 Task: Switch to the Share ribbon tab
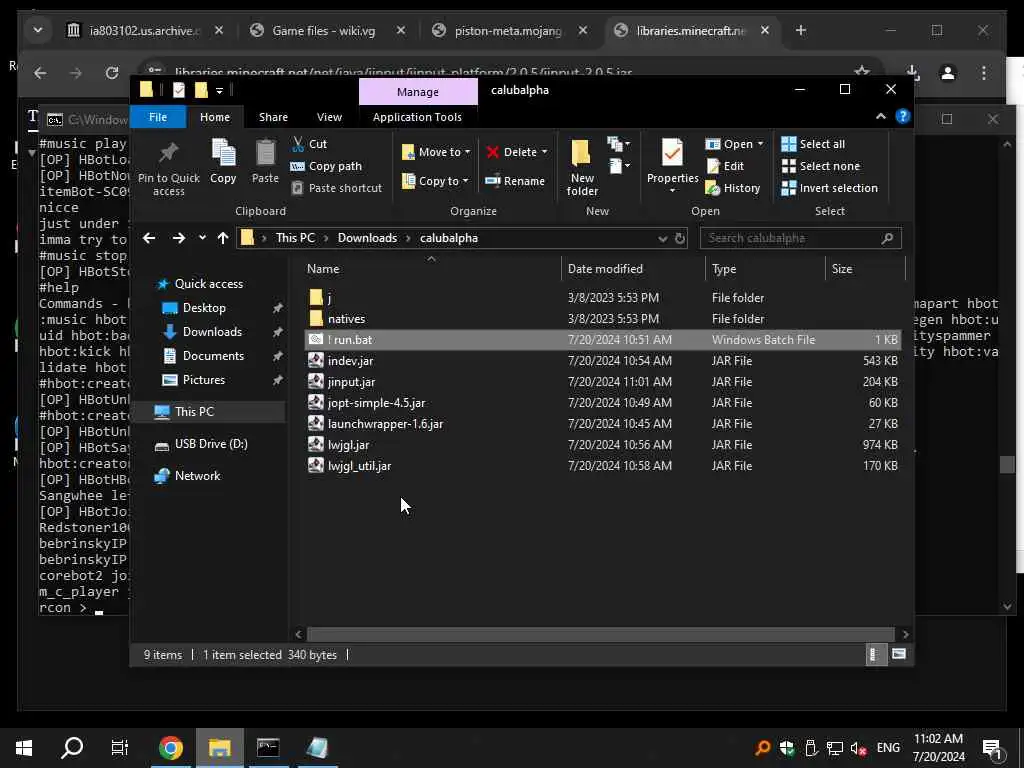coord(273,117)
